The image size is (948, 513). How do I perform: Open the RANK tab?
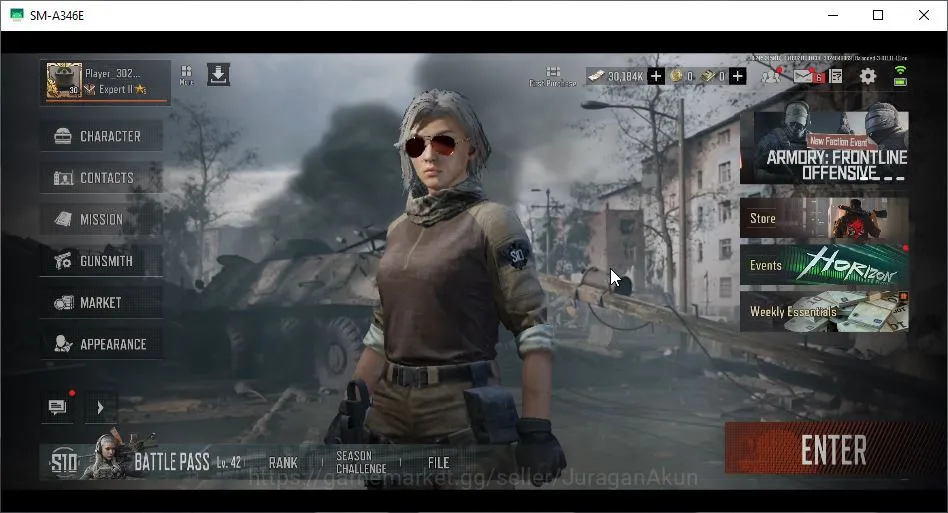tap(283, 463)
